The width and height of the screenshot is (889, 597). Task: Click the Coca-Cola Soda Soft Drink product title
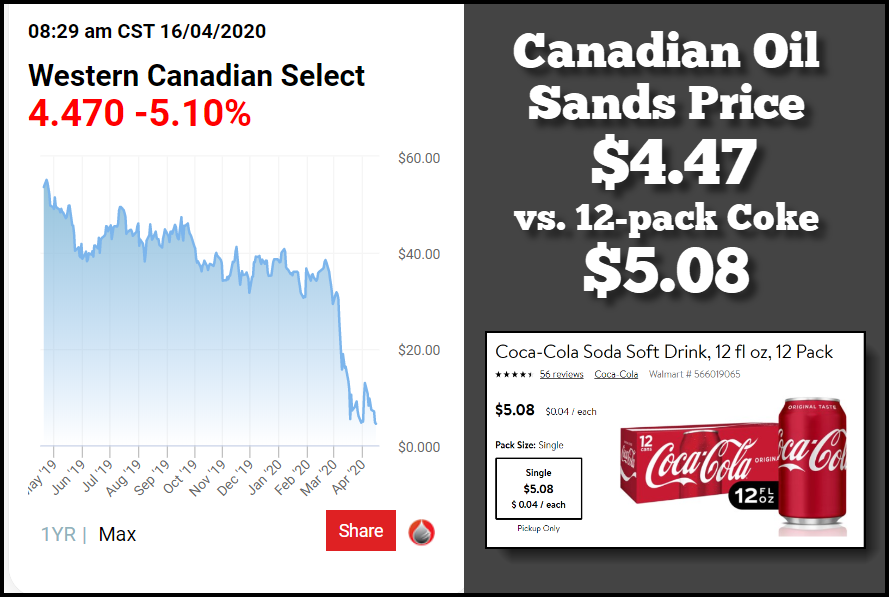(664, 352)
